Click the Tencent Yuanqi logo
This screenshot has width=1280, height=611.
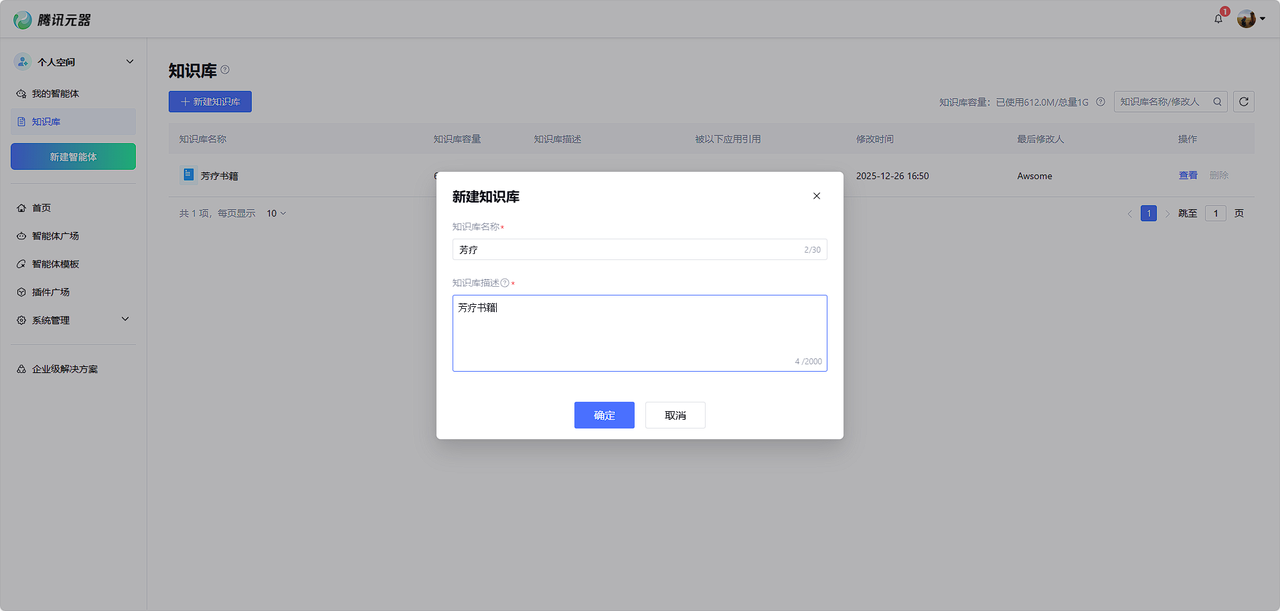tap(51, 19)
